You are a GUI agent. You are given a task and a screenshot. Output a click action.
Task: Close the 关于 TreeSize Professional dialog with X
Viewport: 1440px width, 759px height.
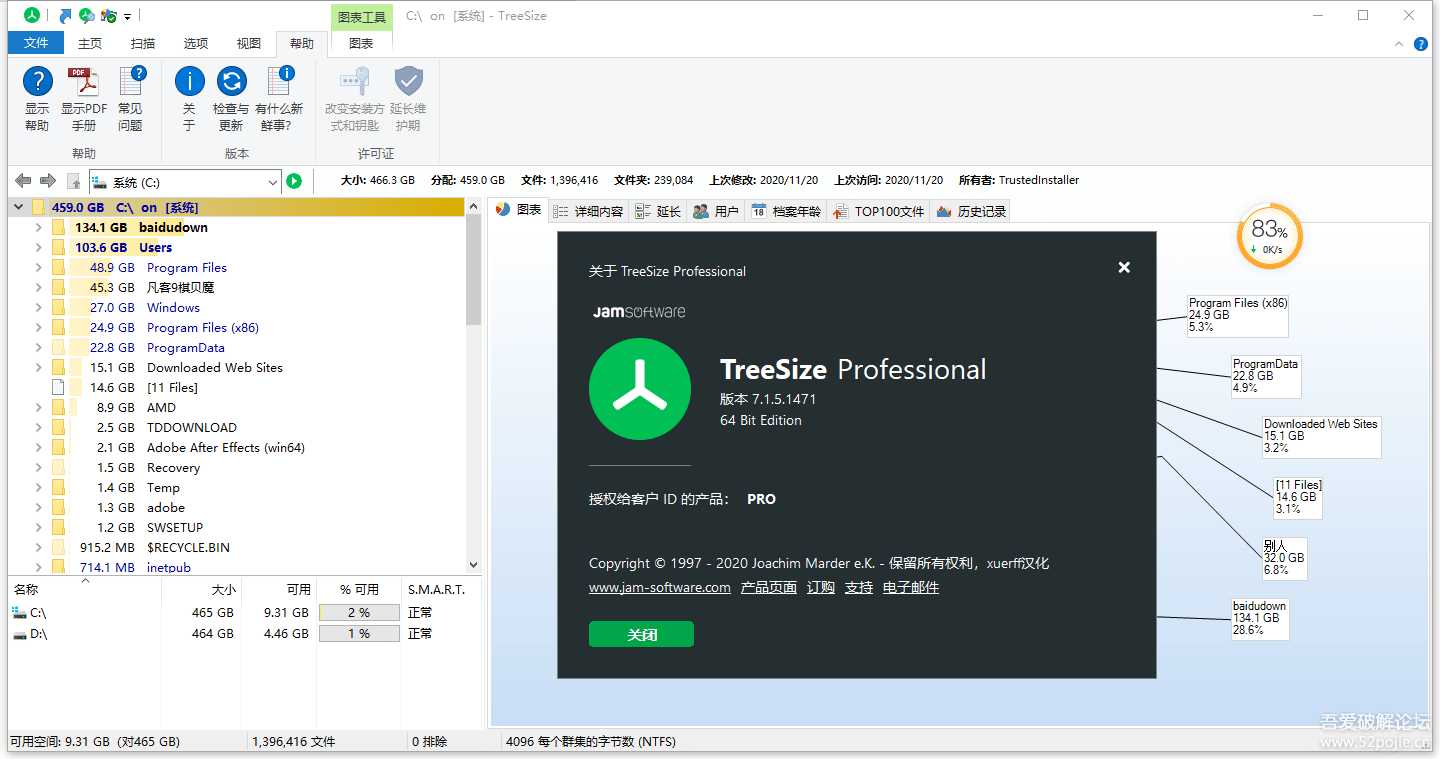tap(1124, 267)
